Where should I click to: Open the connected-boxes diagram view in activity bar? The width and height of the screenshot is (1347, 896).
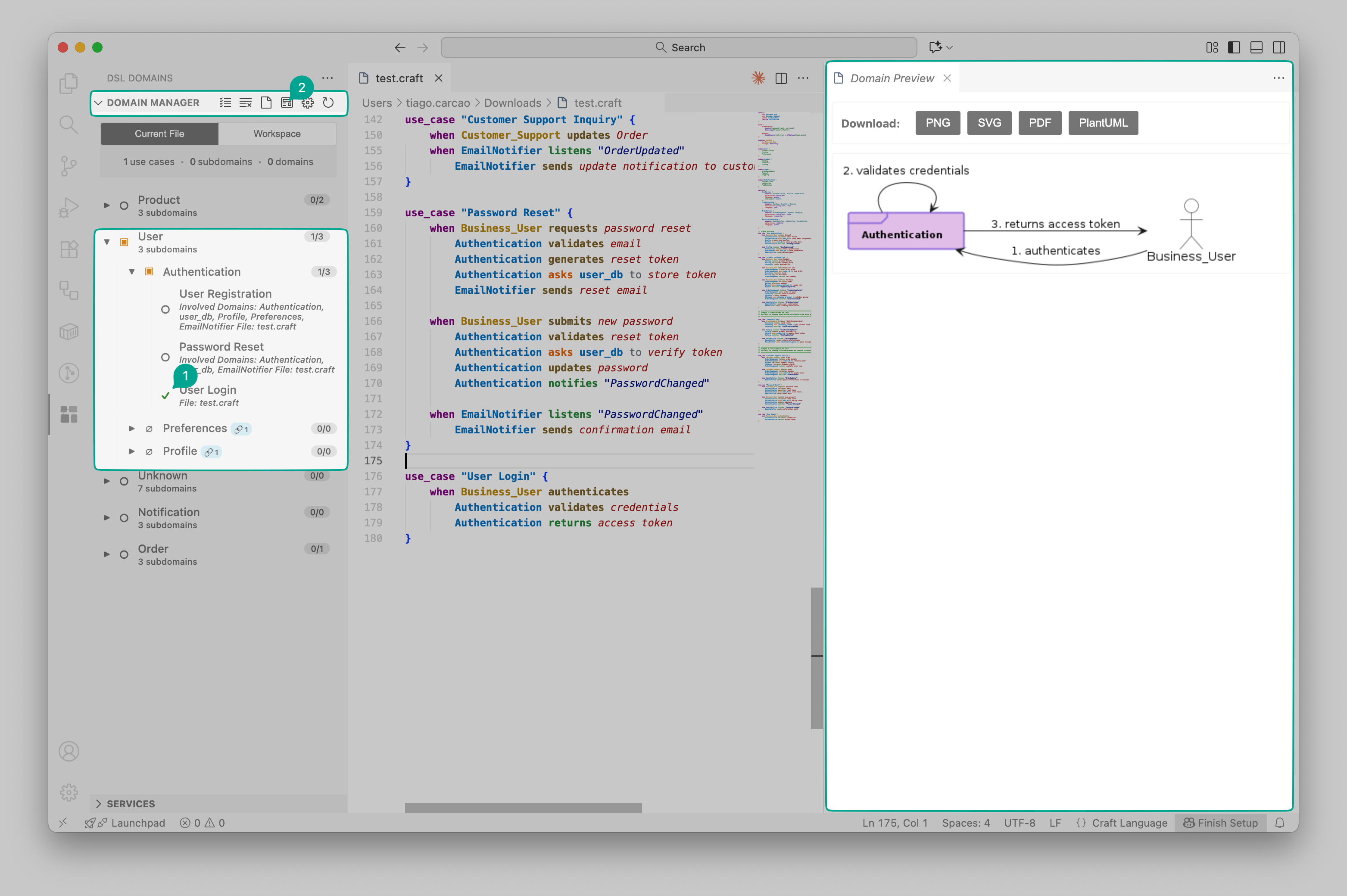click(x=69, y=290)
